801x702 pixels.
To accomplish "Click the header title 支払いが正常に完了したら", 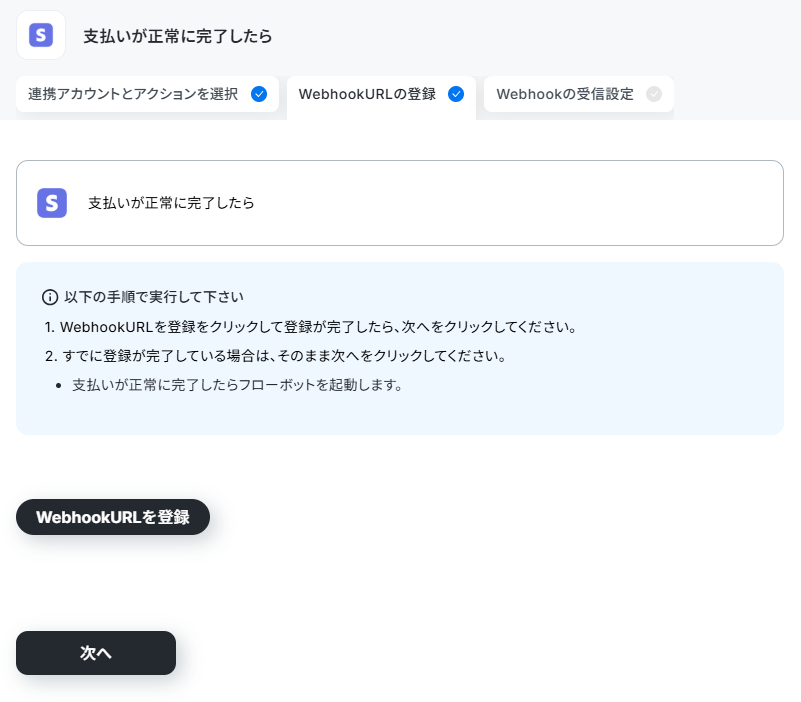I will [178, 36].
